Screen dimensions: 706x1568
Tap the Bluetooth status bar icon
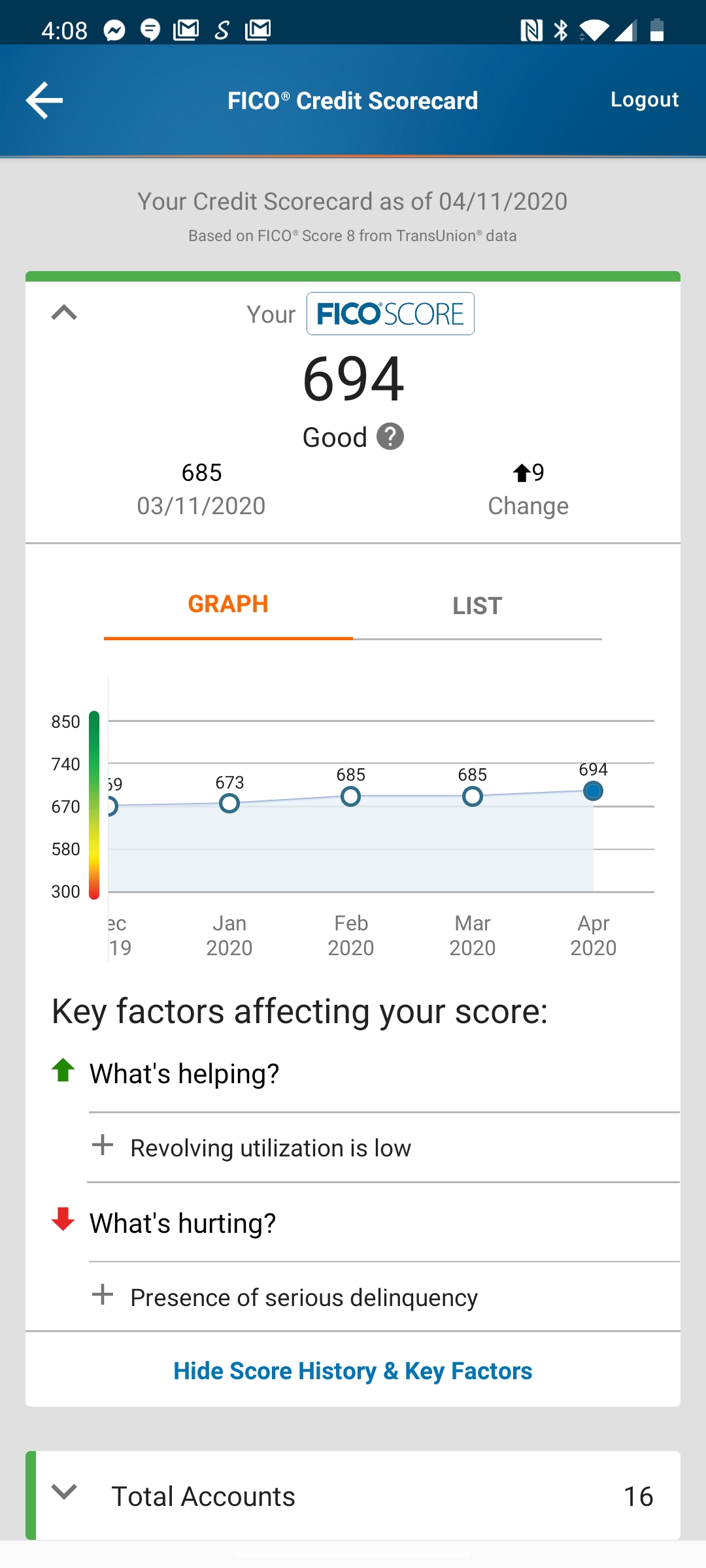coord(561,30)
